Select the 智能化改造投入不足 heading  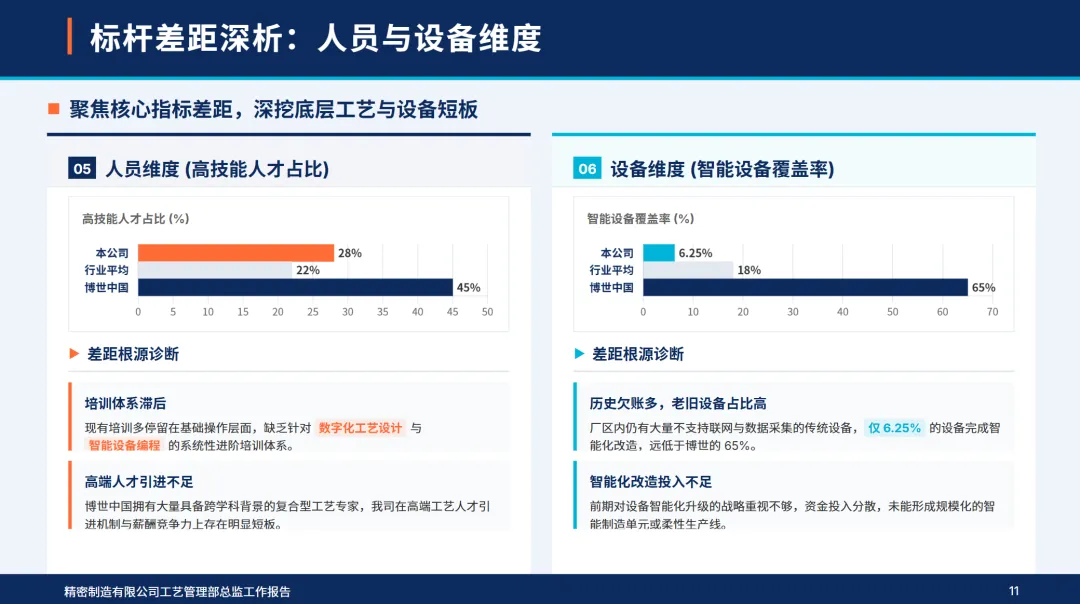(x=651, y=482)
